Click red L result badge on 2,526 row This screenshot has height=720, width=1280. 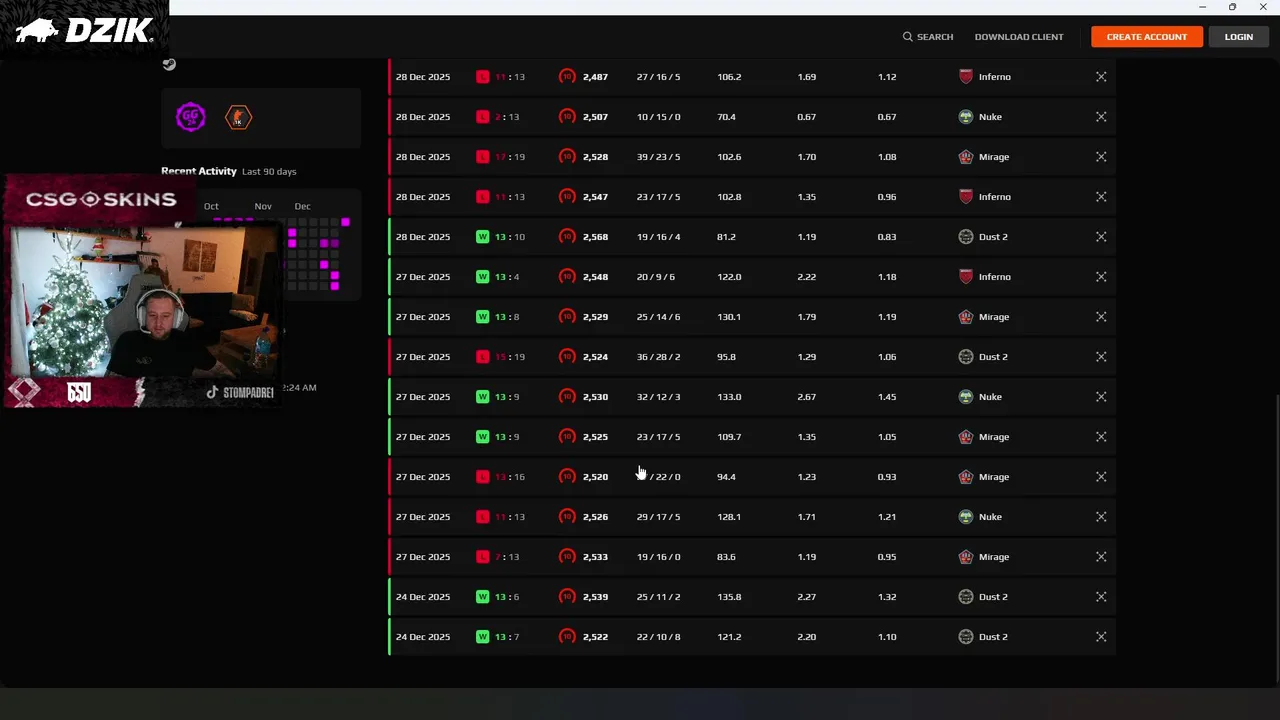click(x=483, y=517)
